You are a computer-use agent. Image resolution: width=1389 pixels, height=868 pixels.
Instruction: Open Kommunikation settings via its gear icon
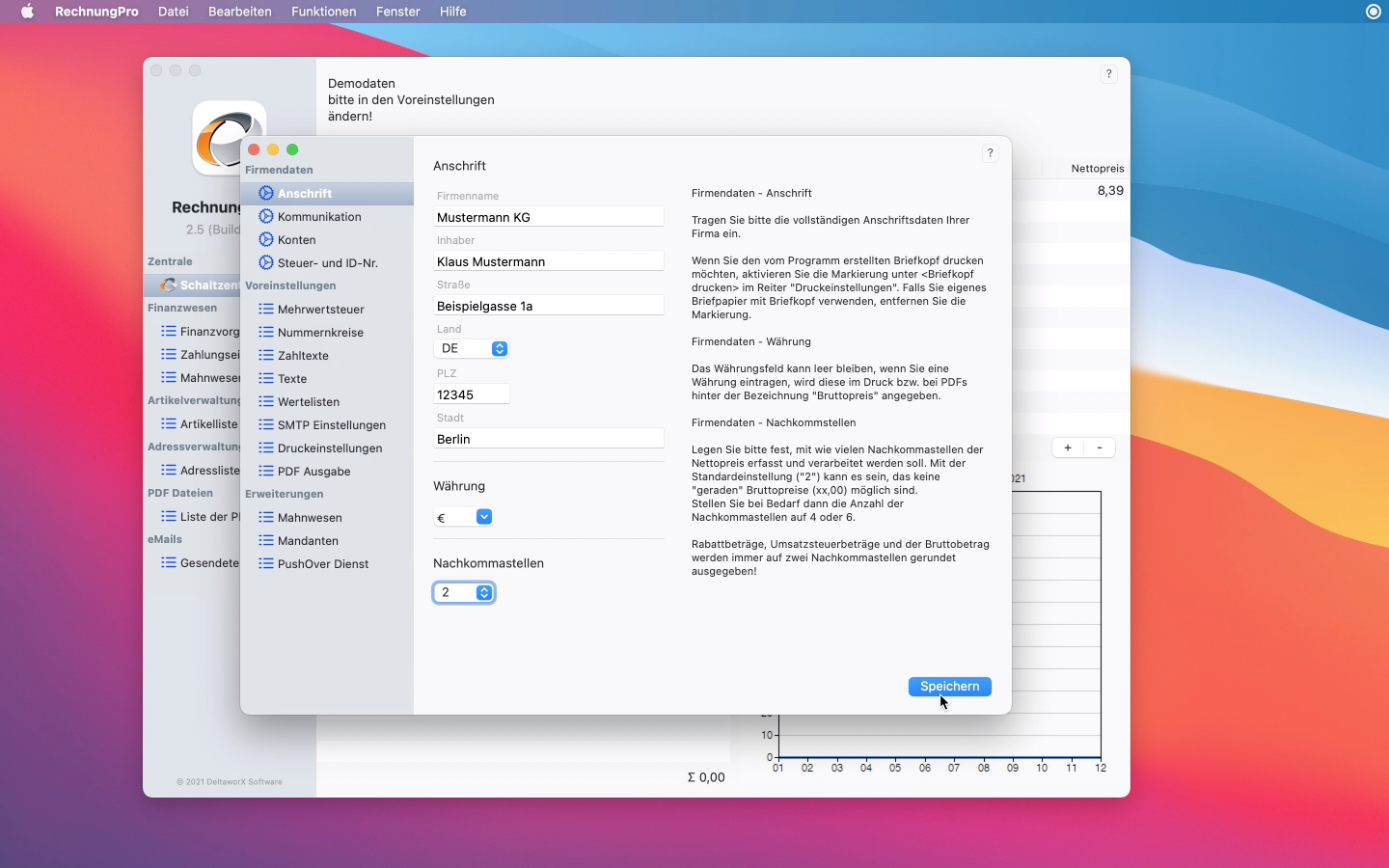[266, 217]
